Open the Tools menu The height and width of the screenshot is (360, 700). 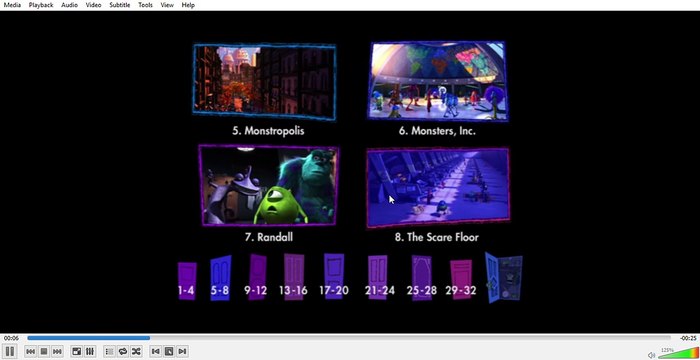point(145,5)
